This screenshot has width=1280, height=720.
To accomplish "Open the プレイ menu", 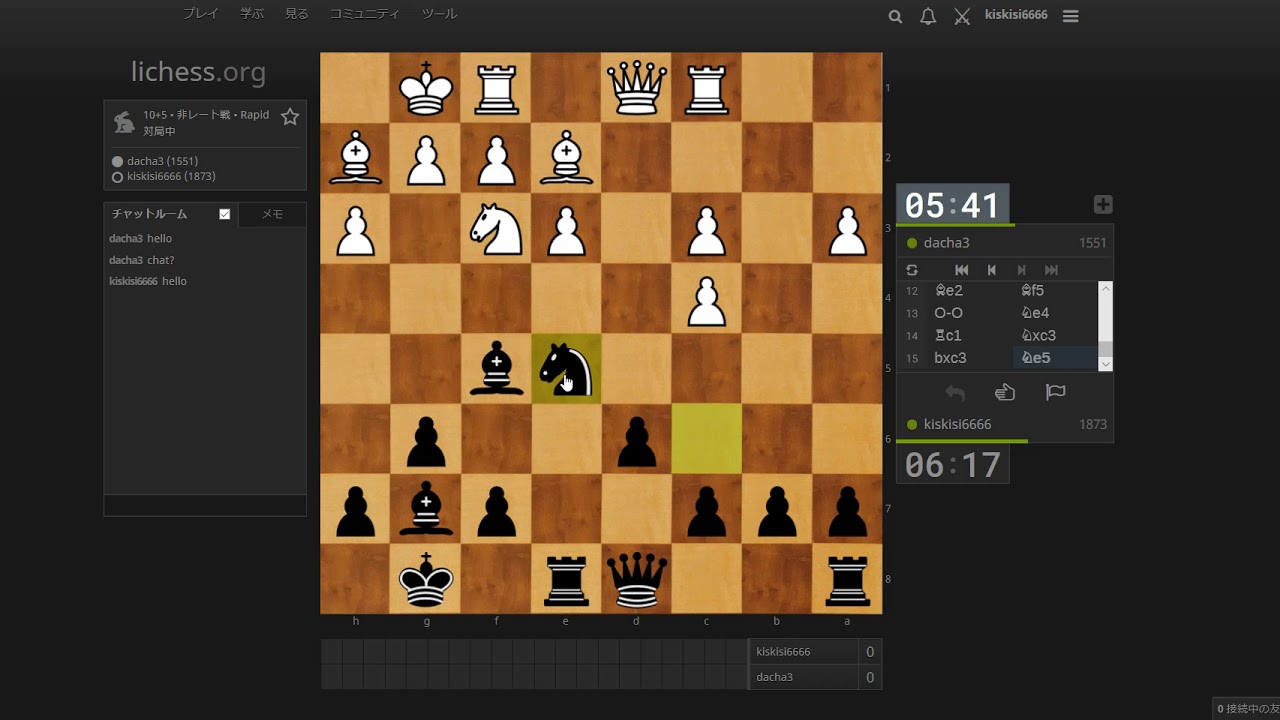I will point(201,14).
